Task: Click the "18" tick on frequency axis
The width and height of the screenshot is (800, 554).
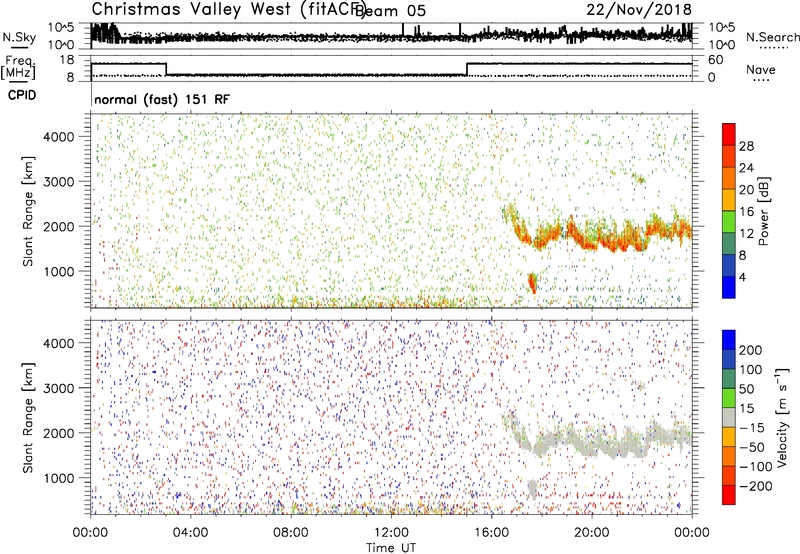Action: (67, 60)
